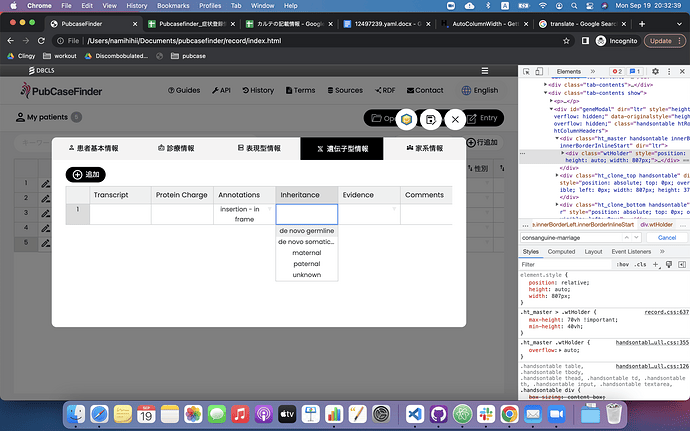Click the Entry button
Screen dimensions: 690x431
(x=482, y=118)
